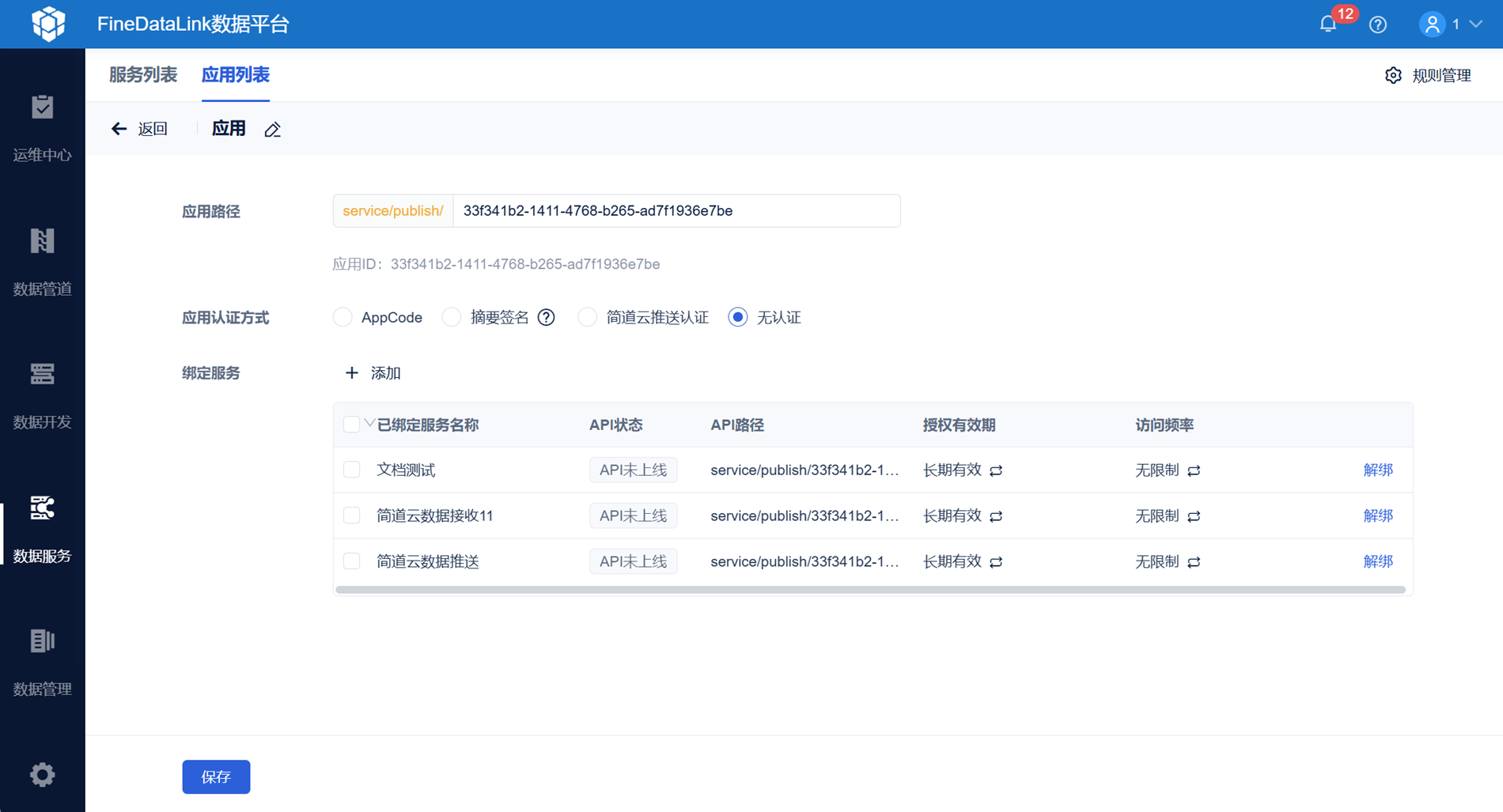Click API未上线 status of 简道云数据推送
1503x812 pixels.
coord(633,561)
